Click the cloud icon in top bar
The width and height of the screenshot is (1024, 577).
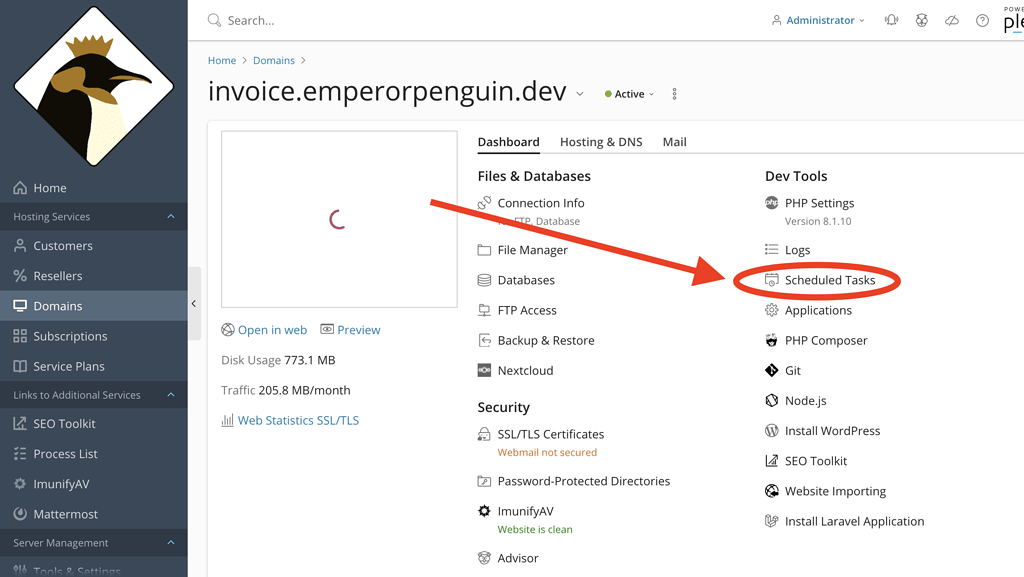[952, 20]
